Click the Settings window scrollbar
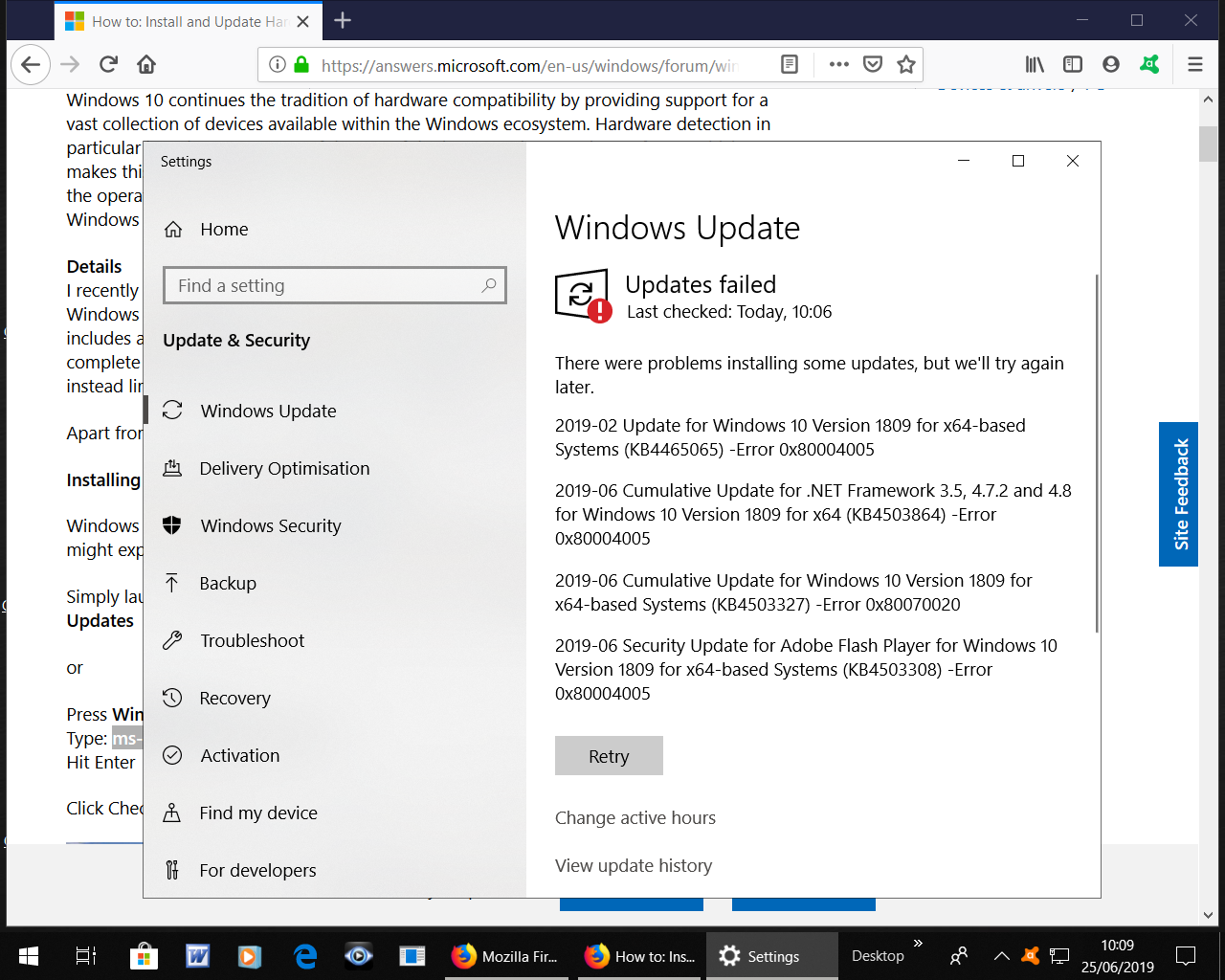1225x980 pixels. click(x=1096, y=453)
